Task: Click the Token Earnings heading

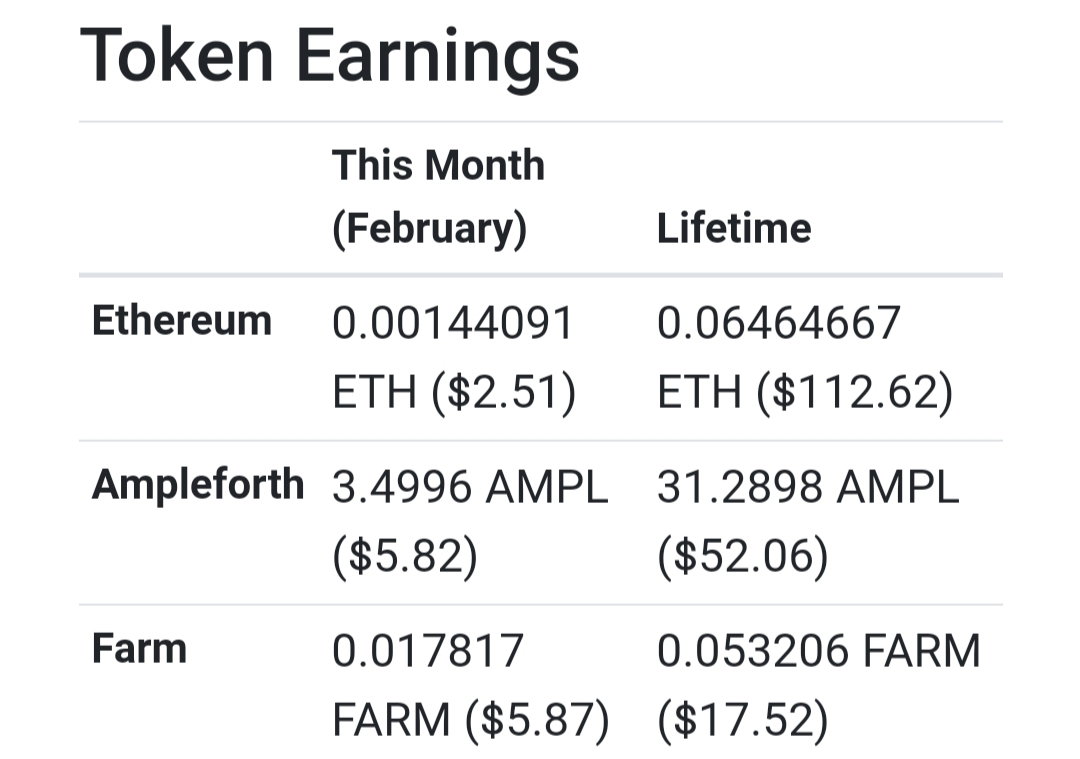Action: pyautogui.click(x=329, y=57)
